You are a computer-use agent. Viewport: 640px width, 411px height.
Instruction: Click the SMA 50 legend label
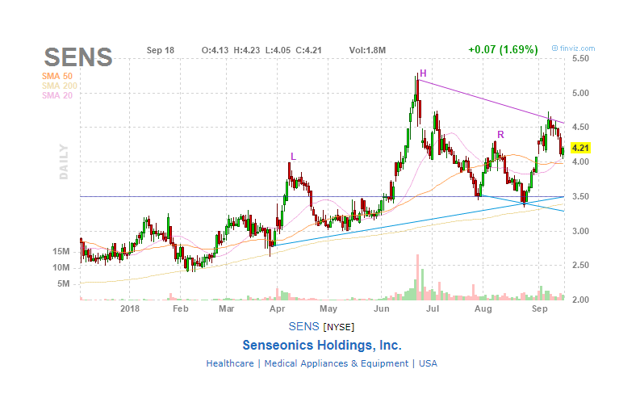tap(57, 76)
